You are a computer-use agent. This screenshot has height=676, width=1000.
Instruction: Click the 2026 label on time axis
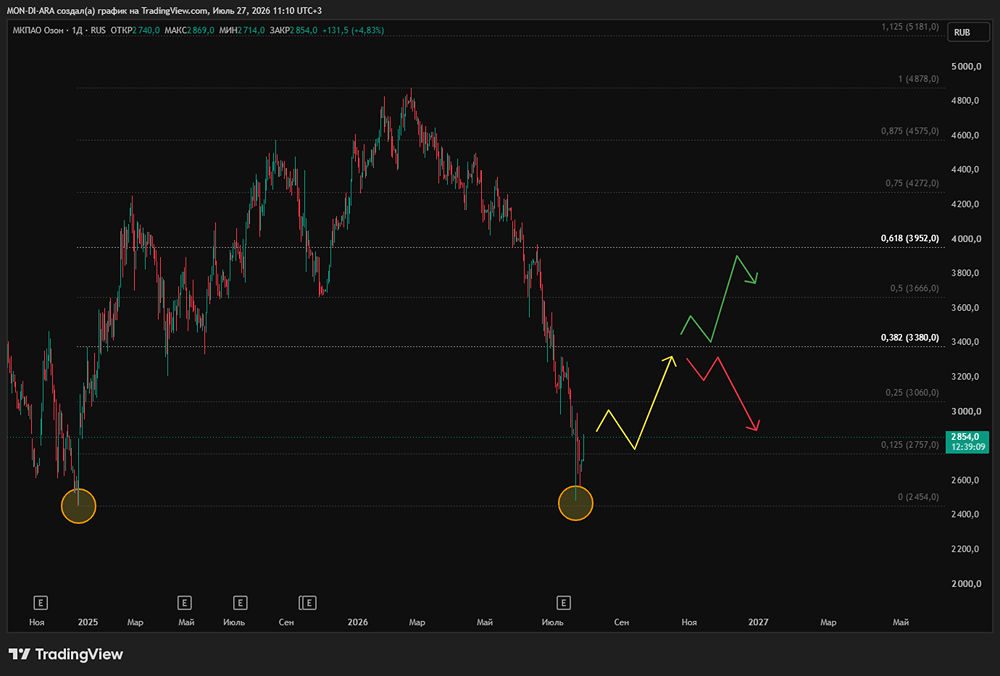click(358, 622)
